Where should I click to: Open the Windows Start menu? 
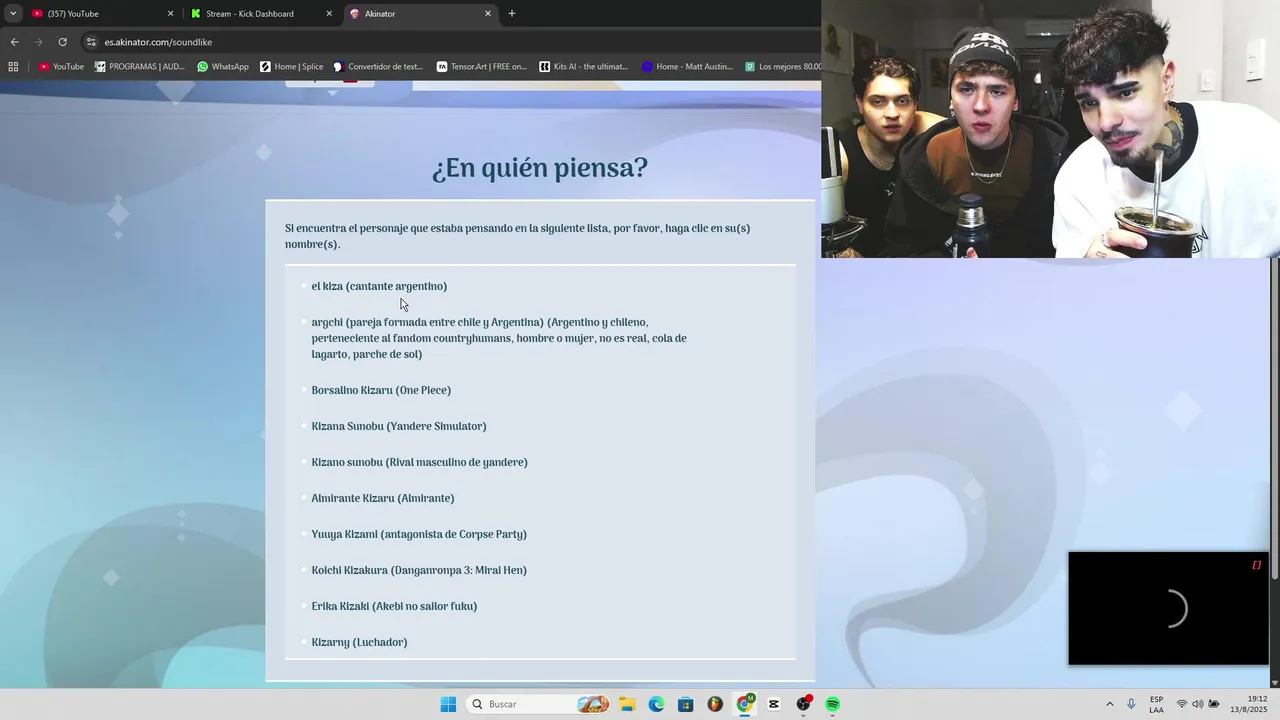click(x=448, y=704)
